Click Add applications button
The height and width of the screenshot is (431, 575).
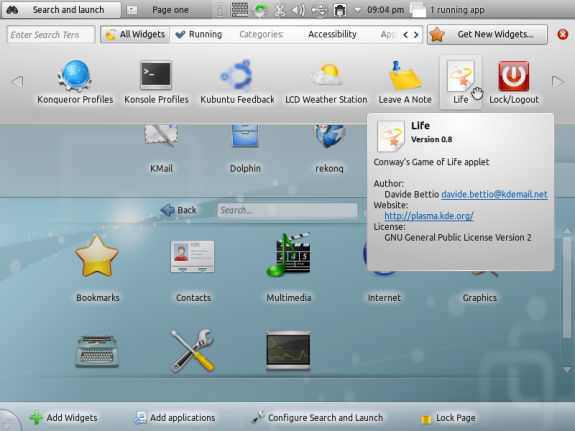[x=175, y=417]
